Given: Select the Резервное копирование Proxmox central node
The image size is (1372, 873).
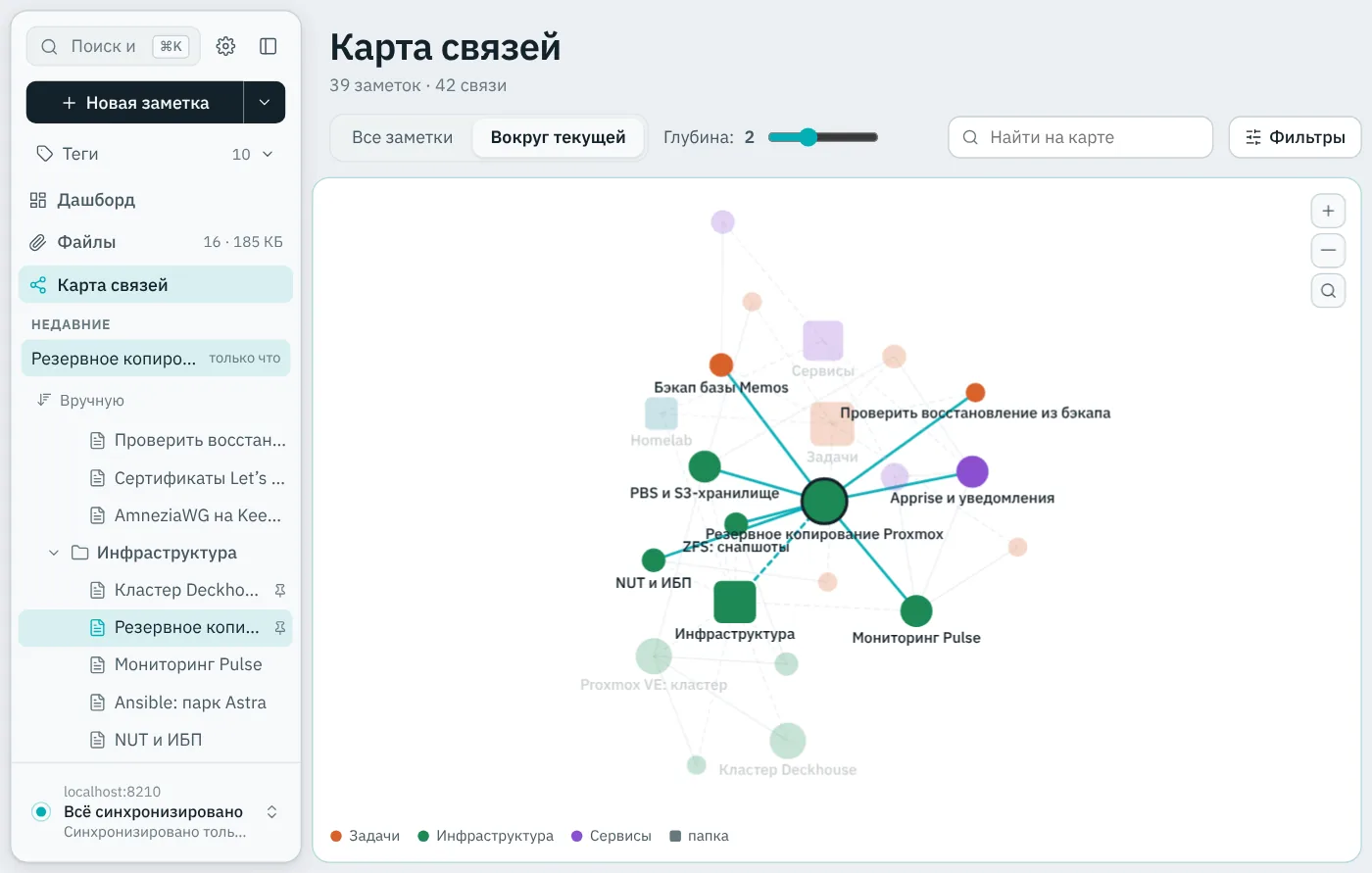Looking at the screenshot, I should [x=824, y=501].
